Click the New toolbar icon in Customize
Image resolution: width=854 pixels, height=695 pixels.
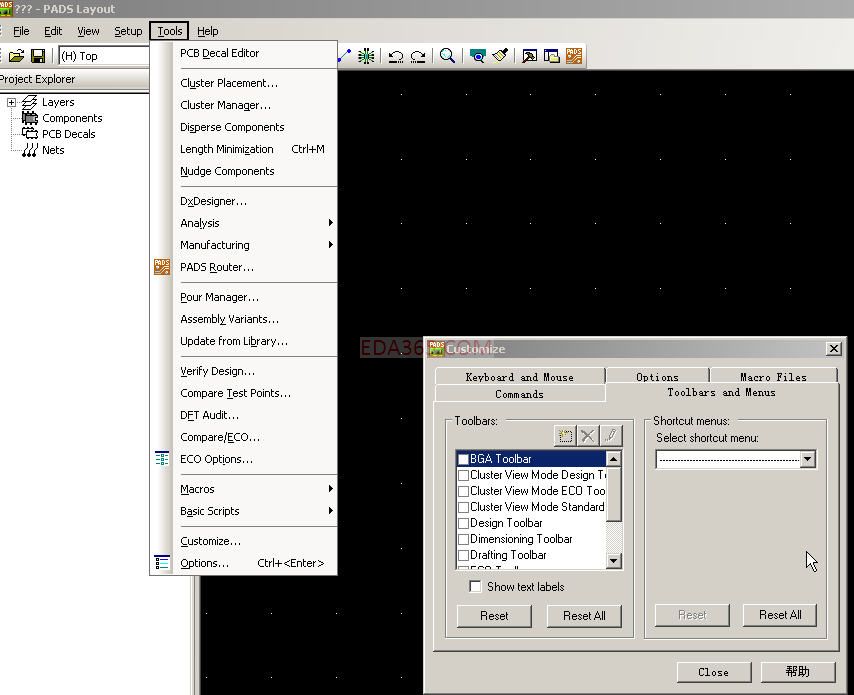[565, 436]
